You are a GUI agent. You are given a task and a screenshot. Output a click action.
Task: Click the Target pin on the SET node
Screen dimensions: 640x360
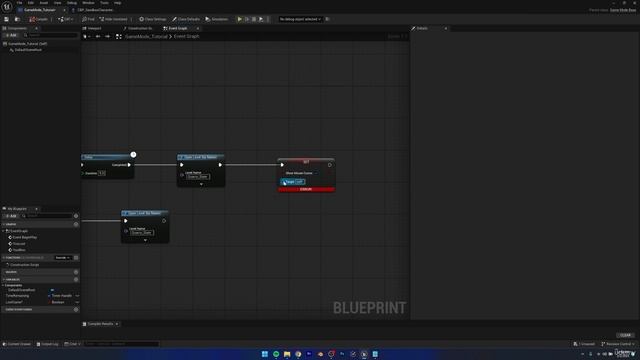283,182
